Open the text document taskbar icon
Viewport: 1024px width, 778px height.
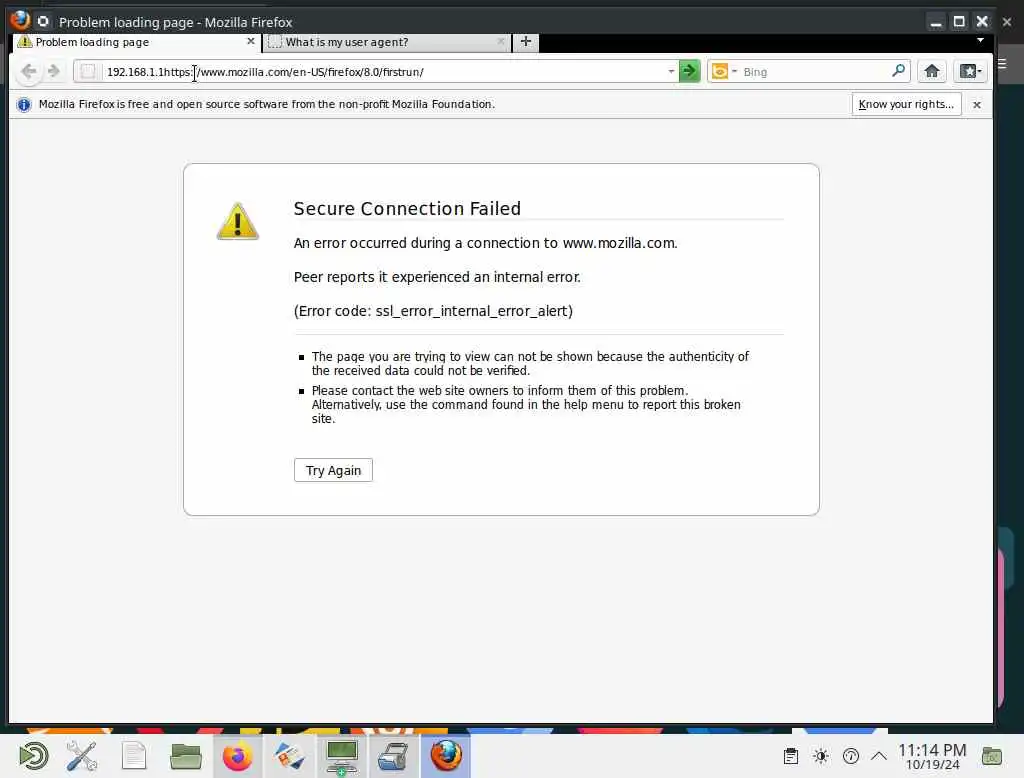(134, 756)
